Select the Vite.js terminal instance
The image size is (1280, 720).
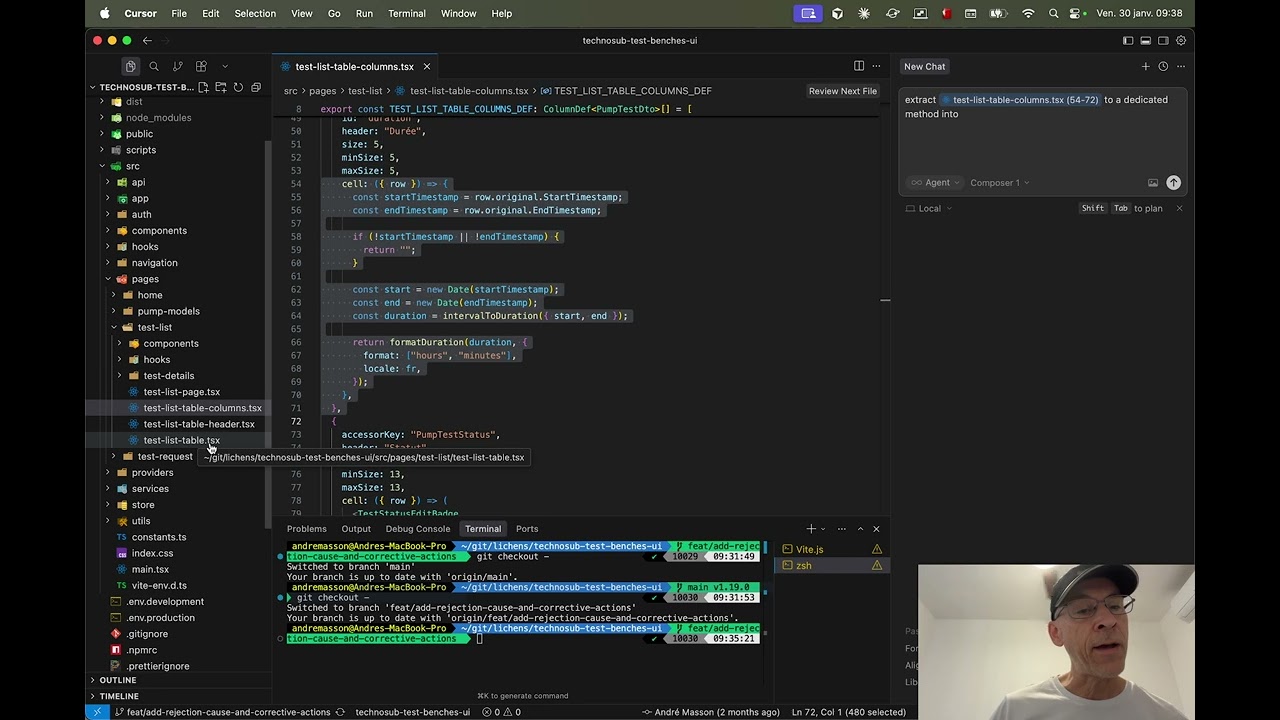(831, 549)
